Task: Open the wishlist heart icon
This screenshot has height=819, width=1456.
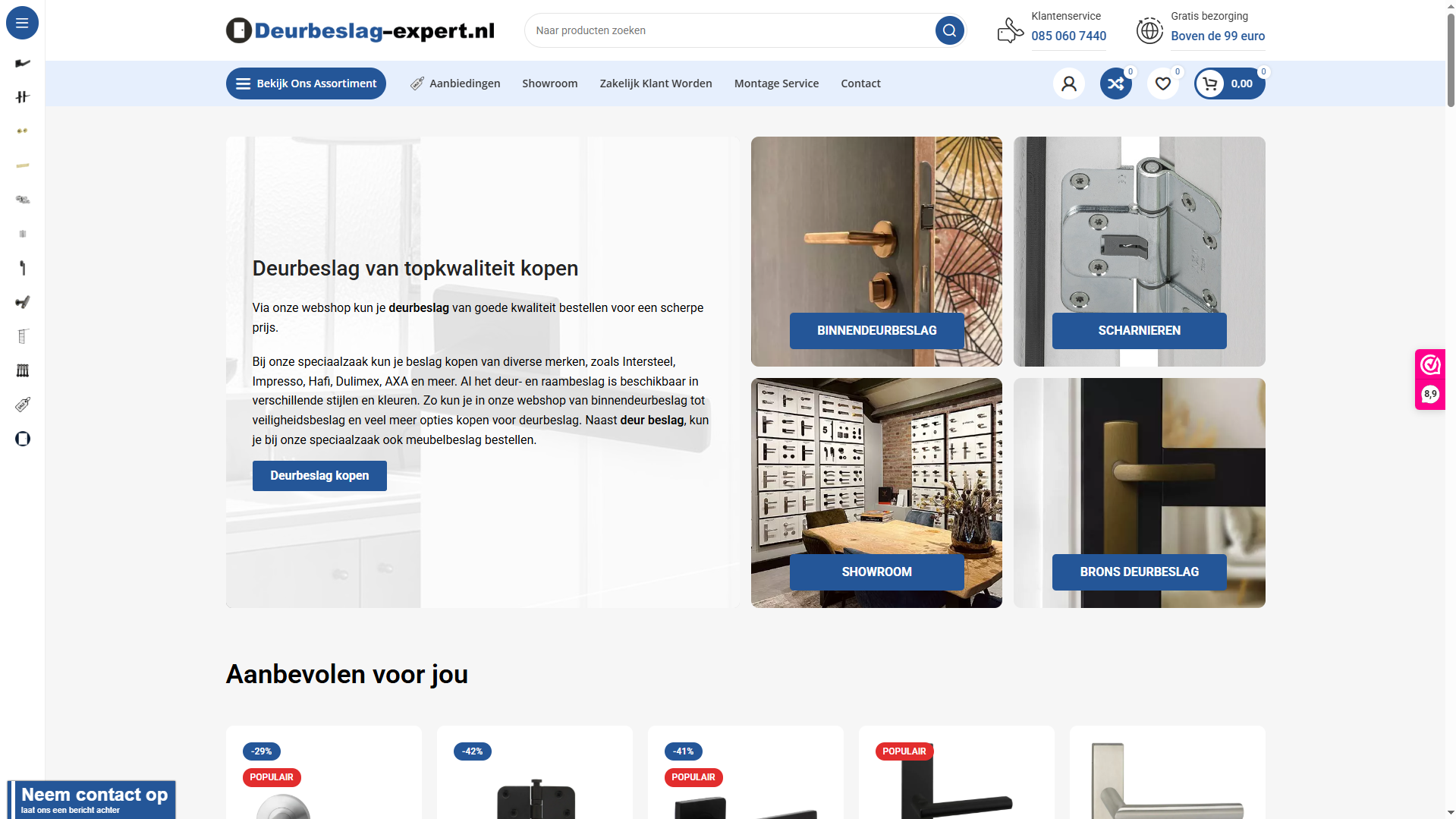Action: point(1163,83)
